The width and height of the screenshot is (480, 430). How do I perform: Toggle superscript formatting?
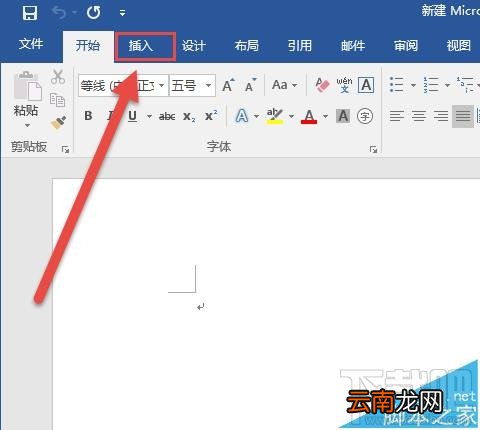(211, 116)
